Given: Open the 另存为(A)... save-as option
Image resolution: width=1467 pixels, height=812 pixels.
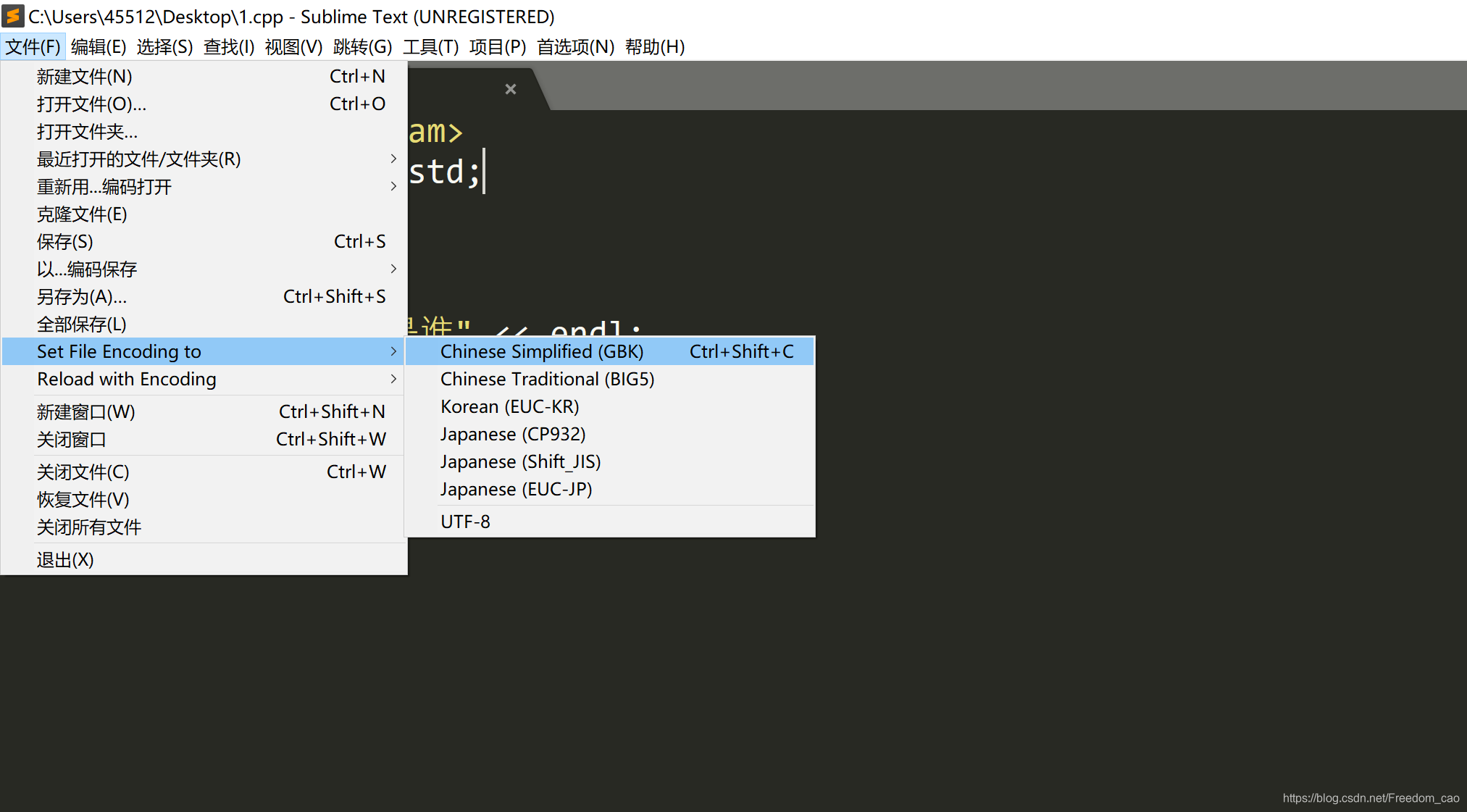Looking at the screenshot, I should click(82, 296).
